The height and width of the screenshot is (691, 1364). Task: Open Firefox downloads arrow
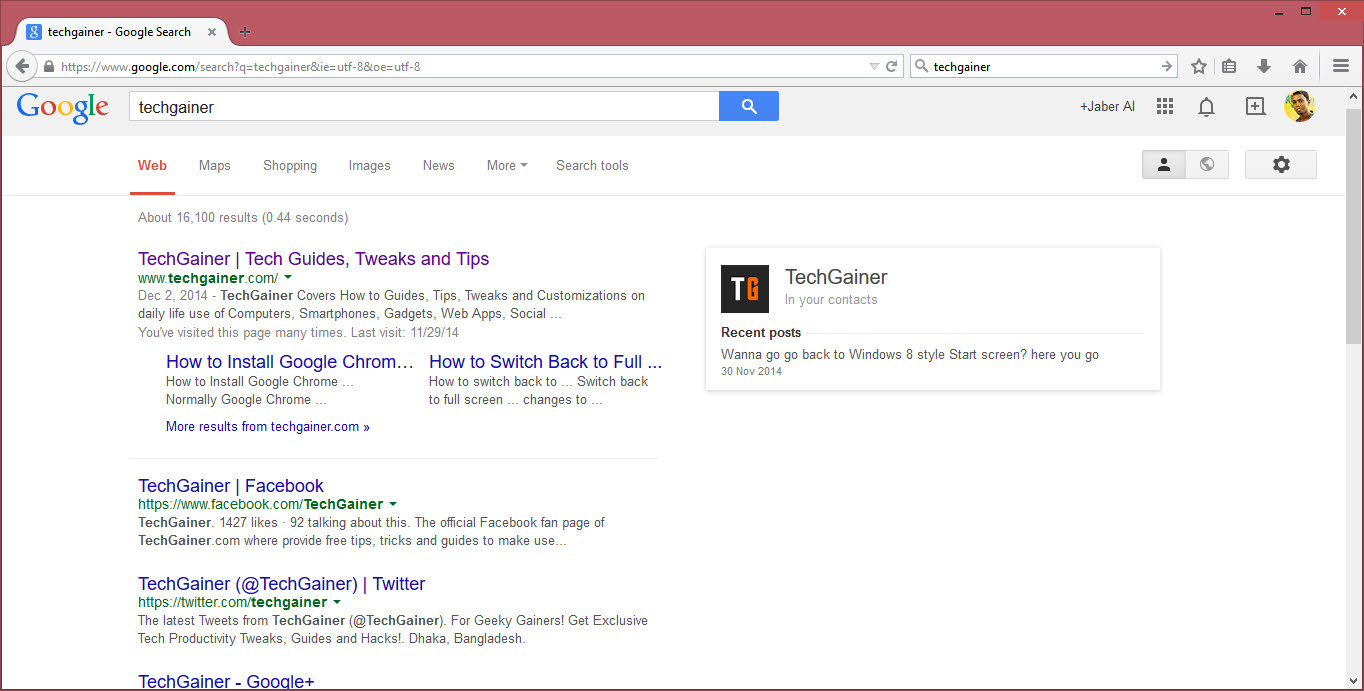click(1263, 66)
